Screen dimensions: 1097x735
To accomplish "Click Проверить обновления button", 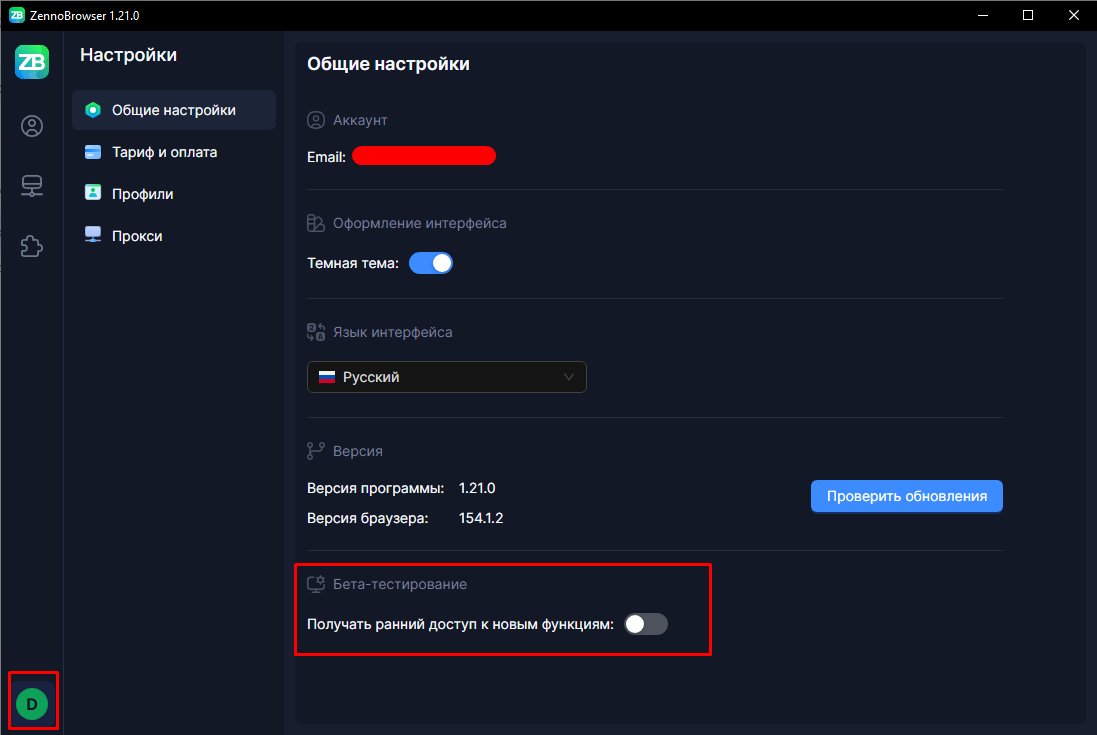I will [x=907, y=496].
